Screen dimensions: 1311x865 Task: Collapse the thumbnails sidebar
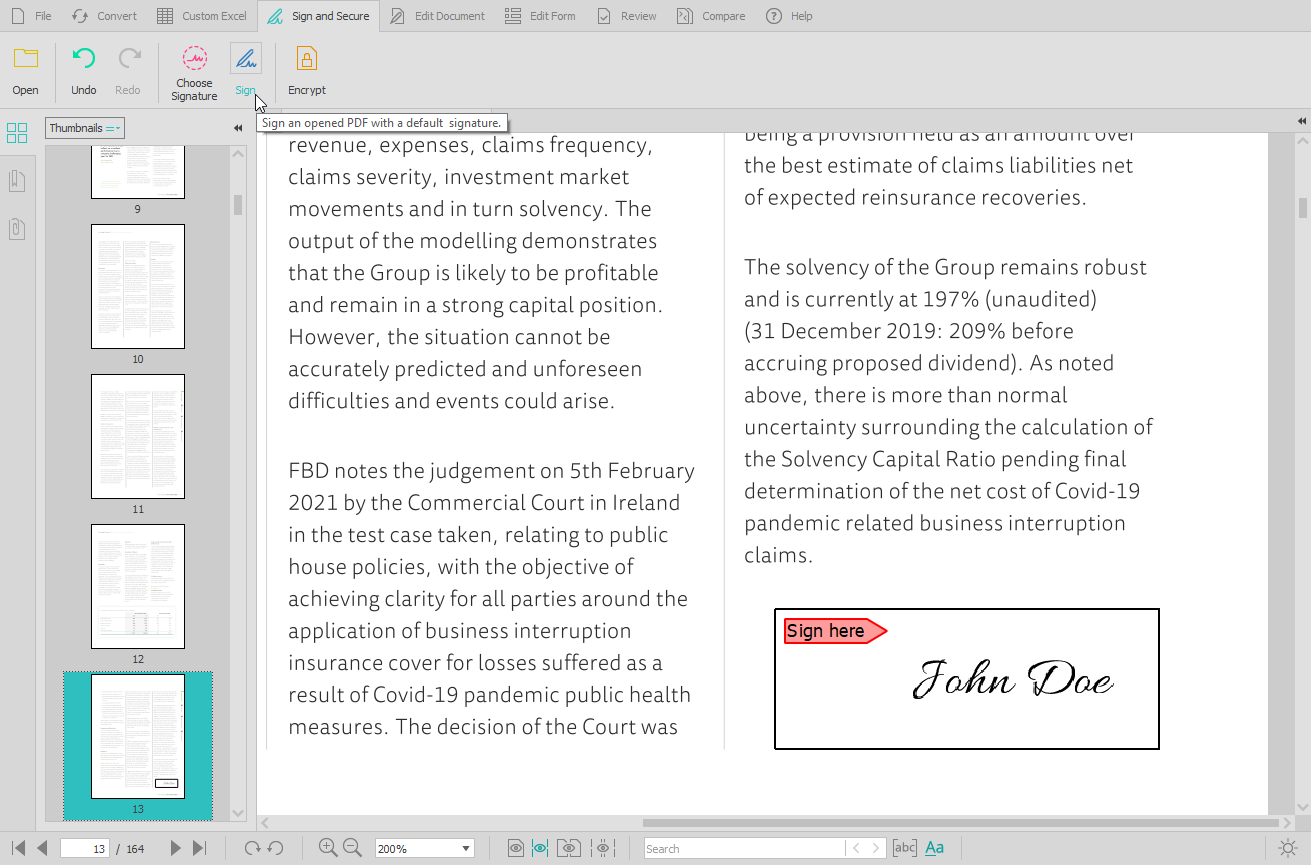tap(238, 128)
